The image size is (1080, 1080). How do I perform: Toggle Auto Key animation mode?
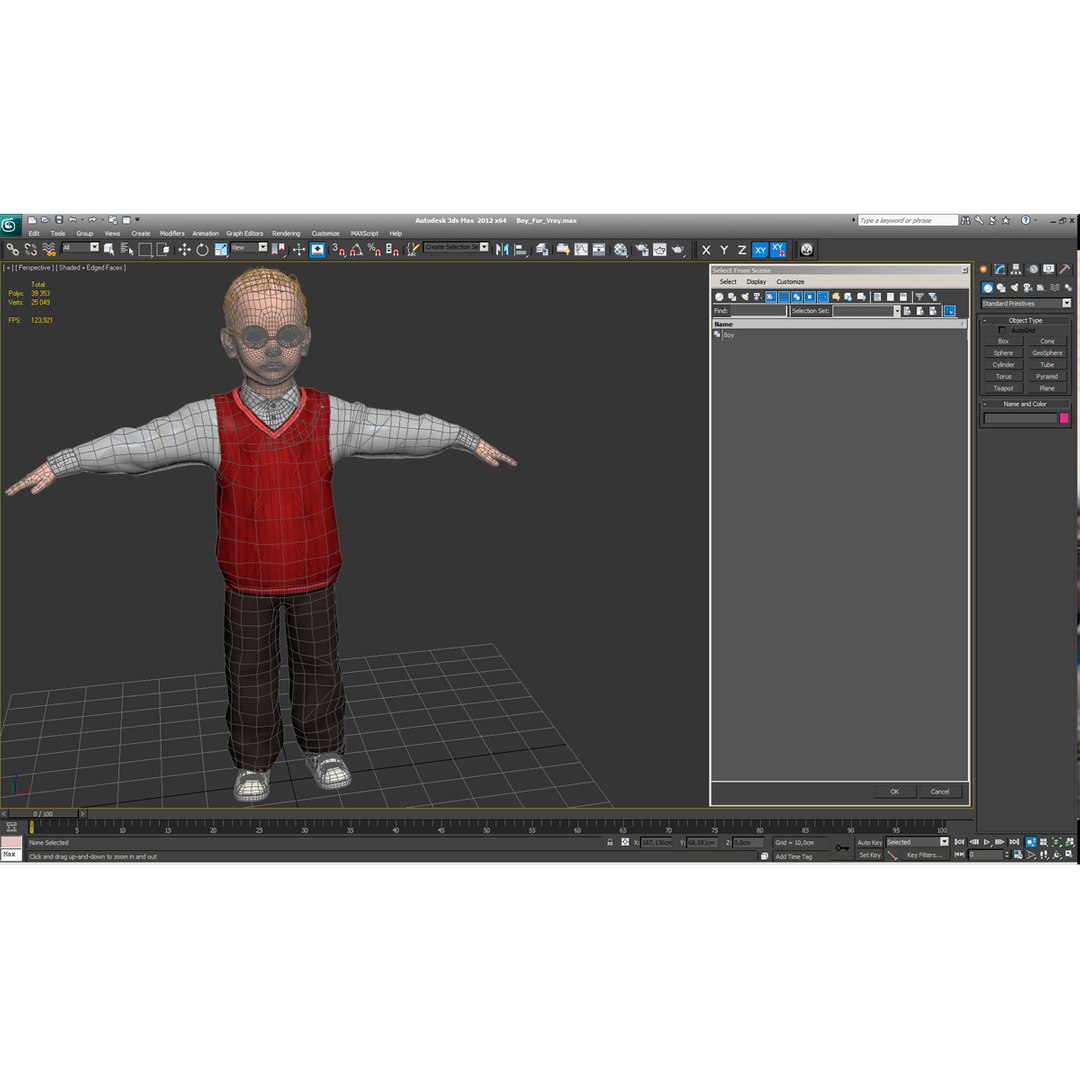click(x=869, y=842)
